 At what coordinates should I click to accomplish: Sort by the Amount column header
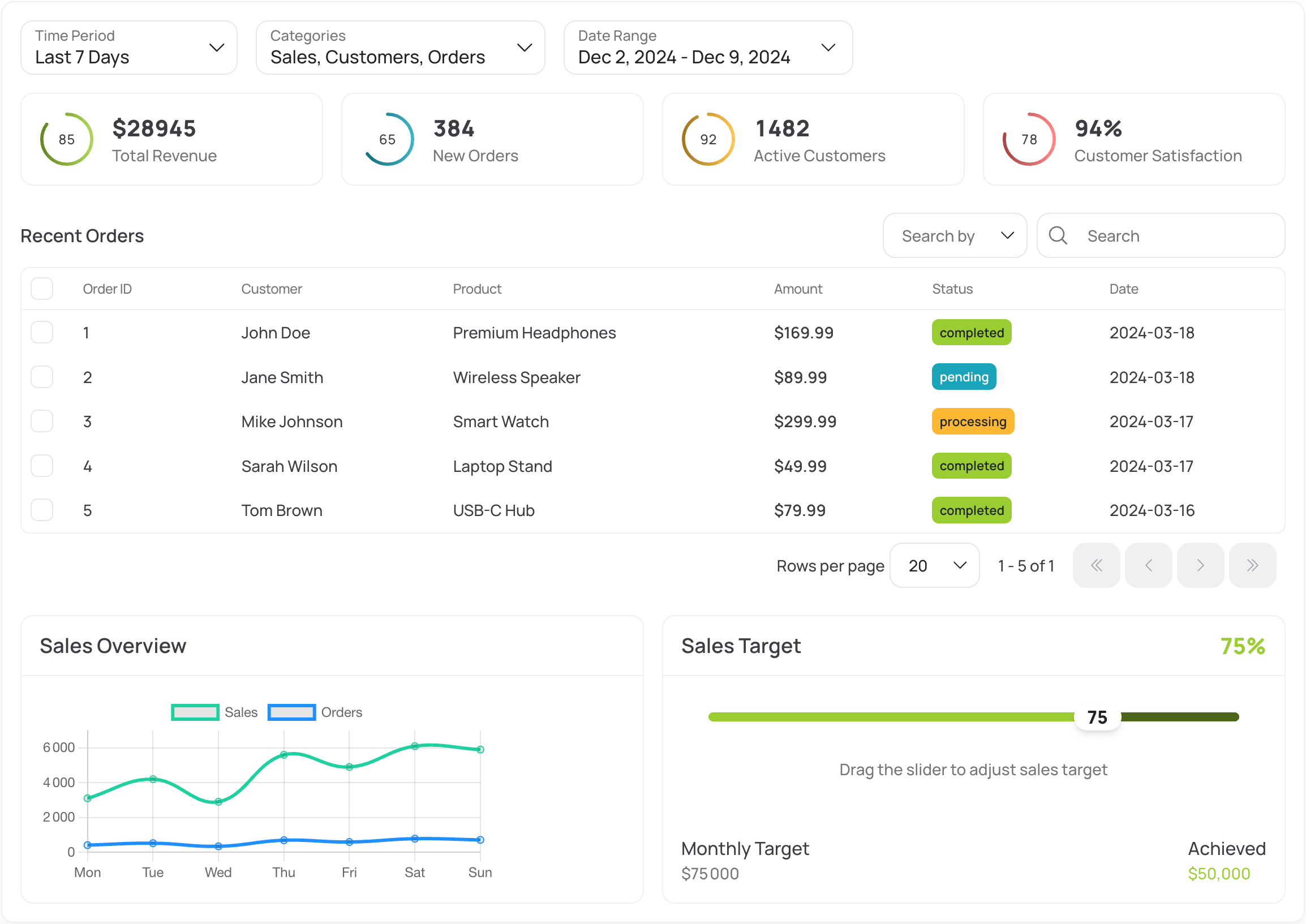[x=798, y=289]
